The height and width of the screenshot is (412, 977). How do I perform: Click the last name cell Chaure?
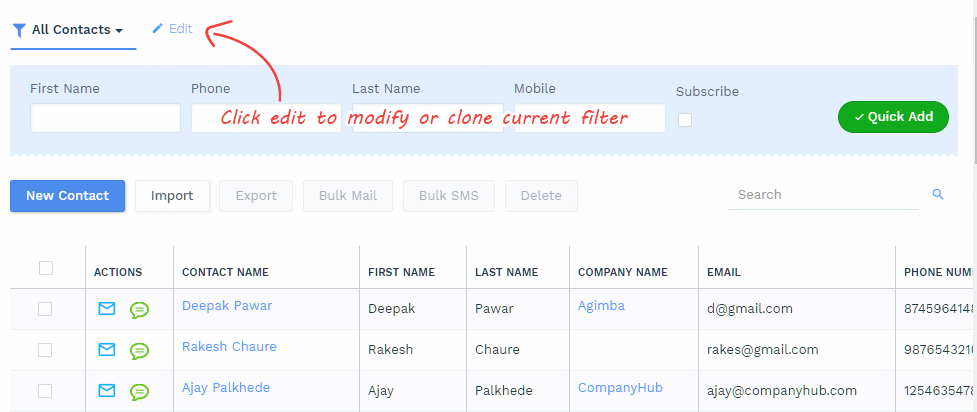click(497, 350)
